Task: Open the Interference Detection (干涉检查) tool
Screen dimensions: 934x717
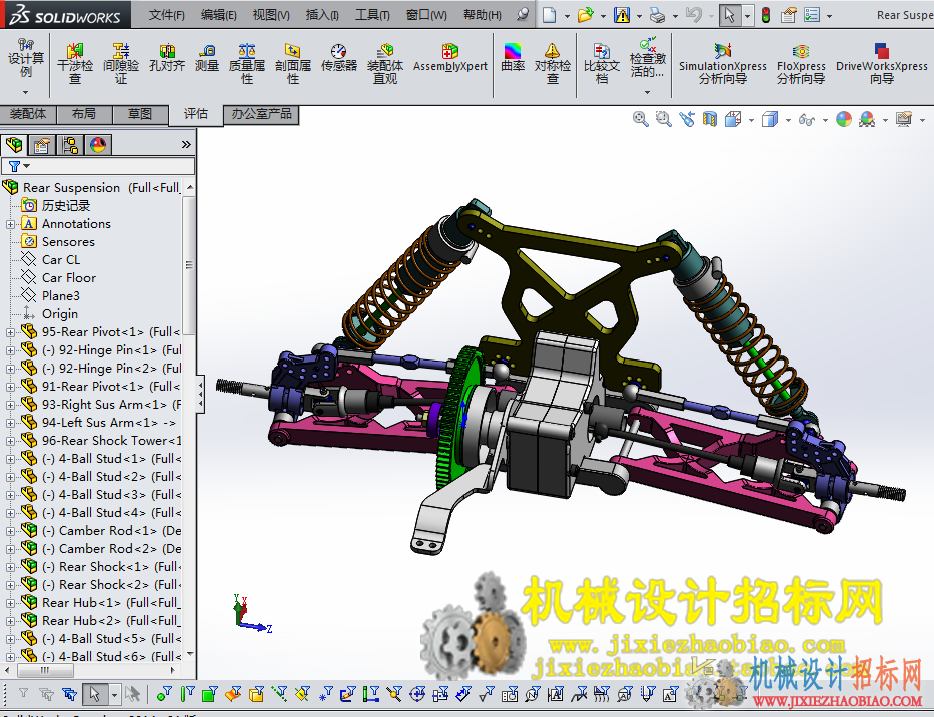Action: [74, 63]
